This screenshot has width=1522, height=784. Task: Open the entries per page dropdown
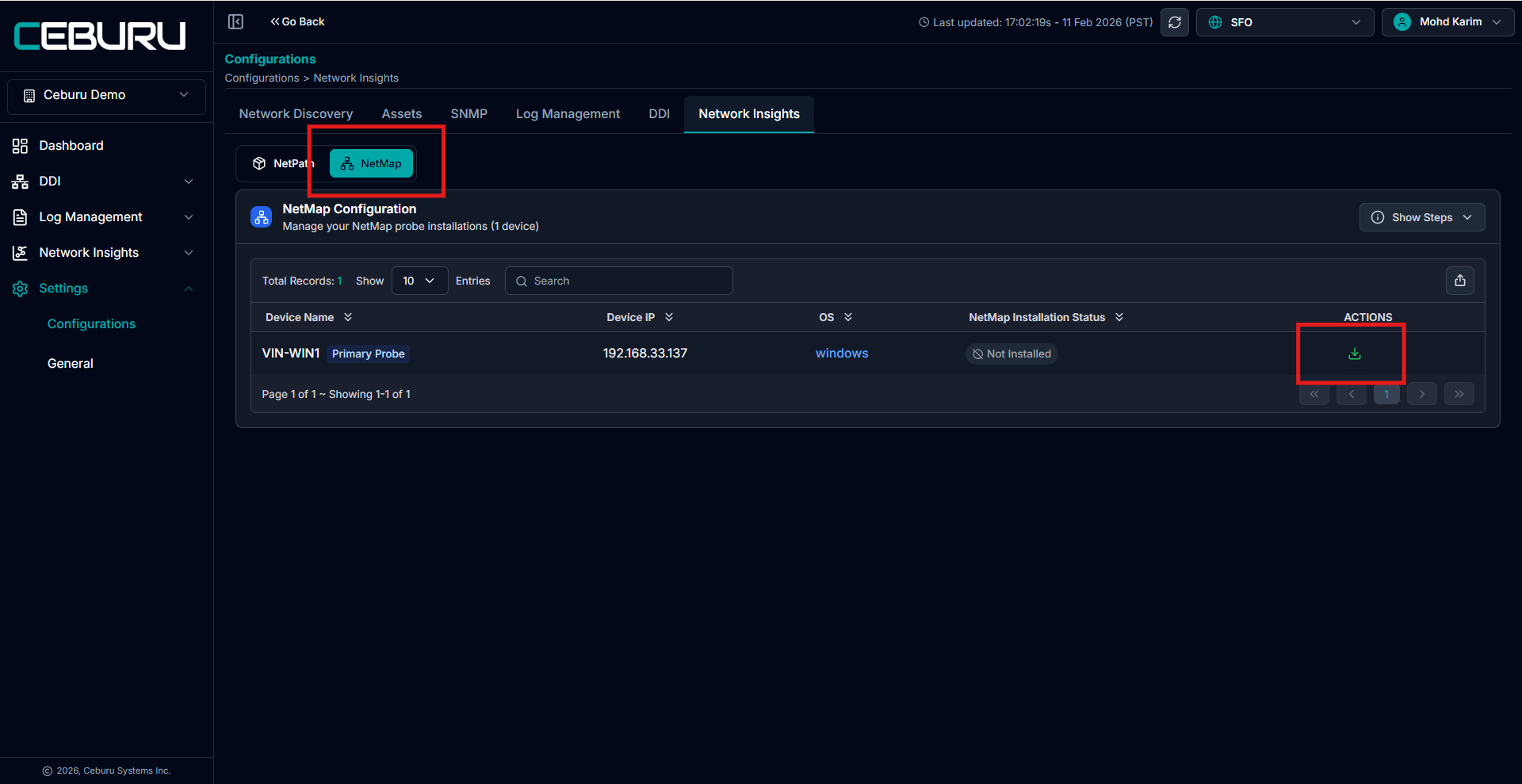pyautogui.click(x=419, y=281)
